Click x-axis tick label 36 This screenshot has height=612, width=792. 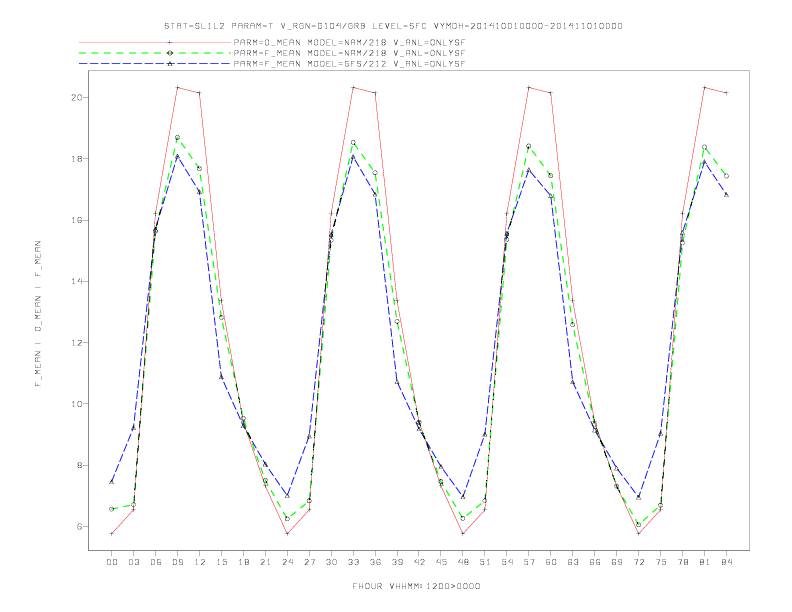tap(375, 562)
